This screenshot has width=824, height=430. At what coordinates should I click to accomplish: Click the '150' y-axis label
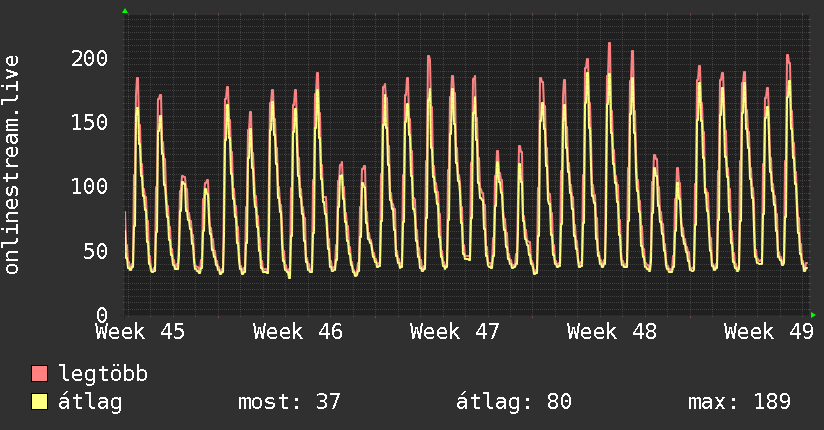pyautogui.click(x=89, y=122)
